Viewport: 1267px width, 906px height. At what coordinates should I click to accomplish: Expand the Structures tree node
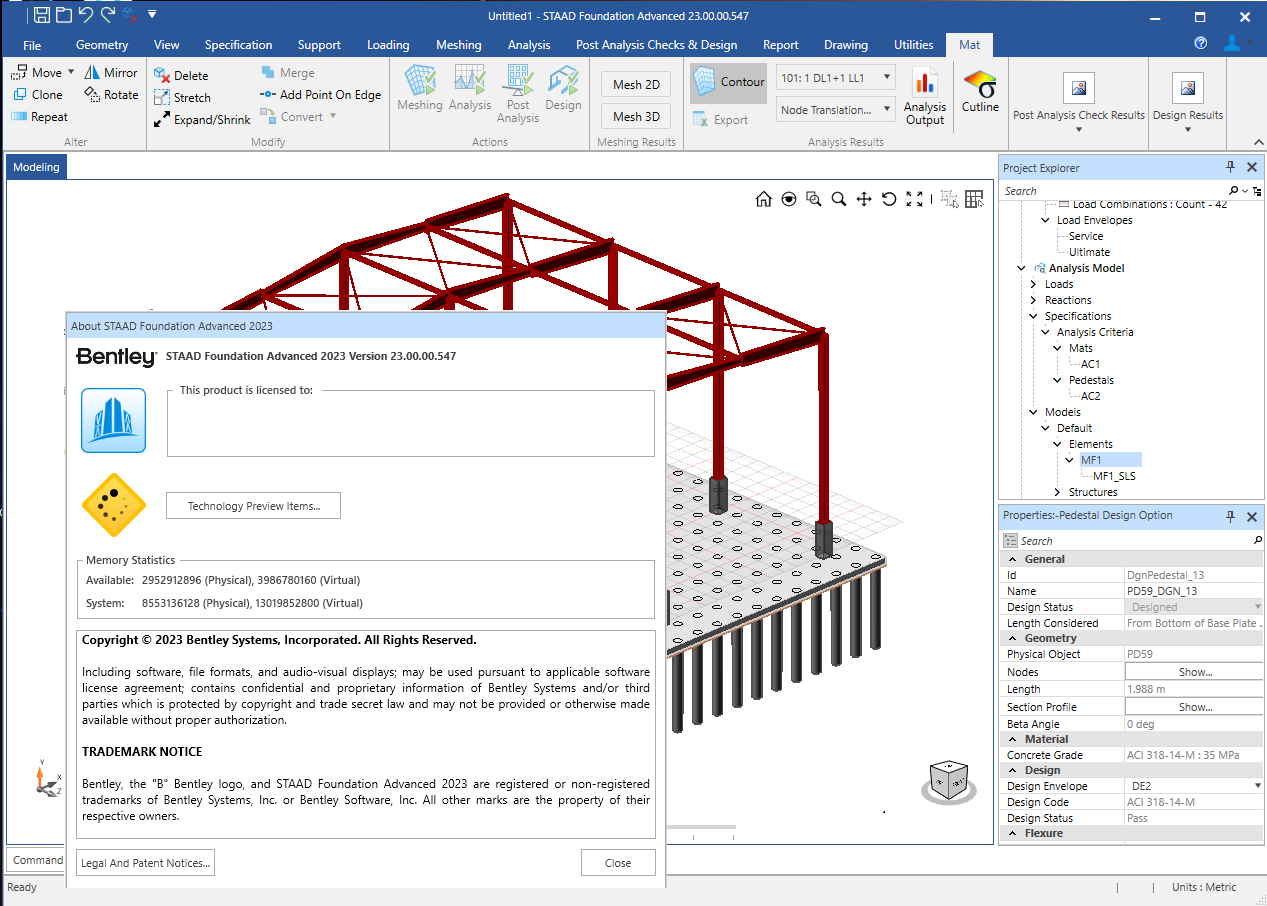point(1058,492)
